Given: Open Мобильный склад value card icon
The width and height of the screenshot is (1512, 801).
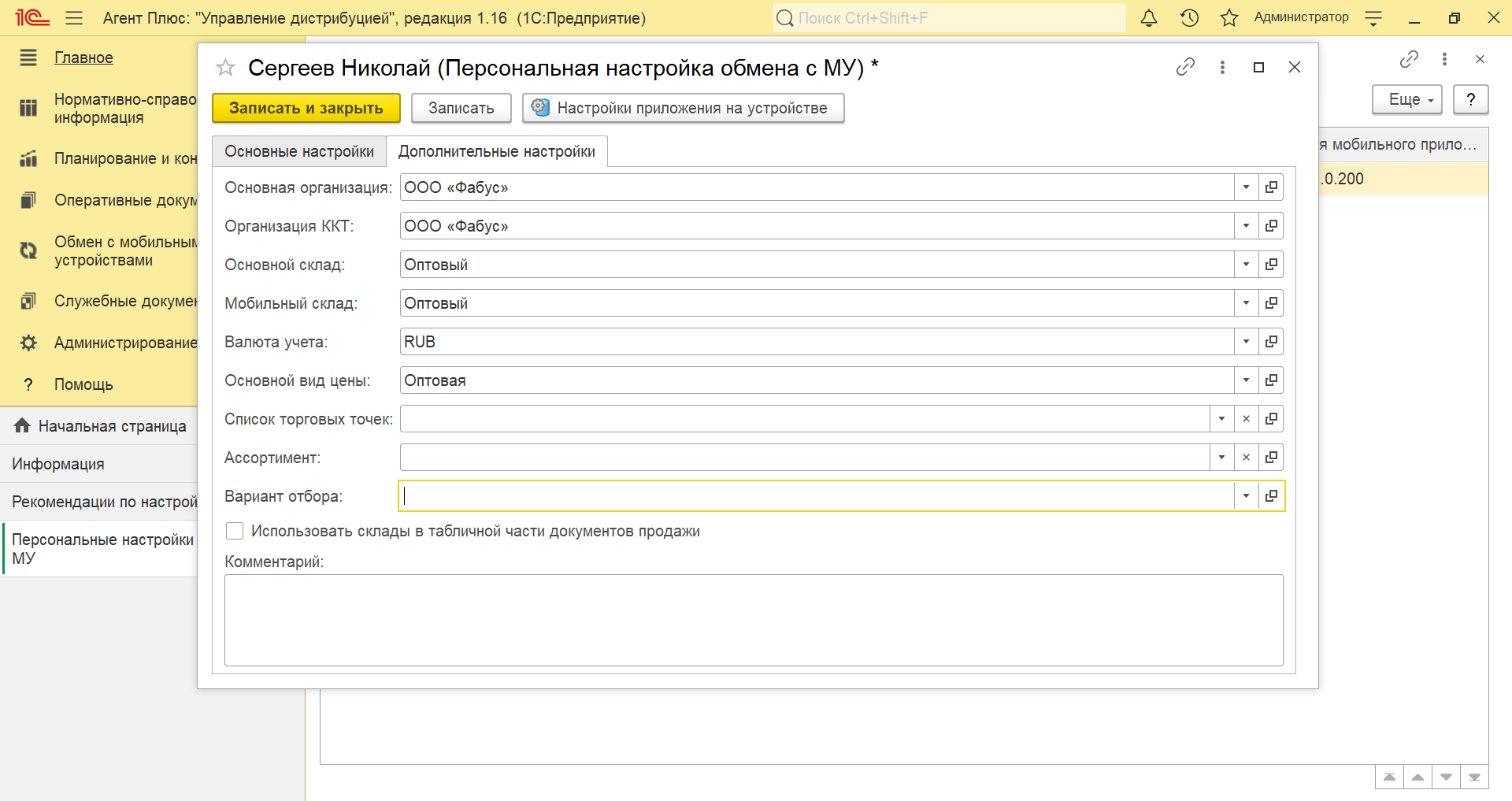Looking at the screenshot, I should point(1271,303).
